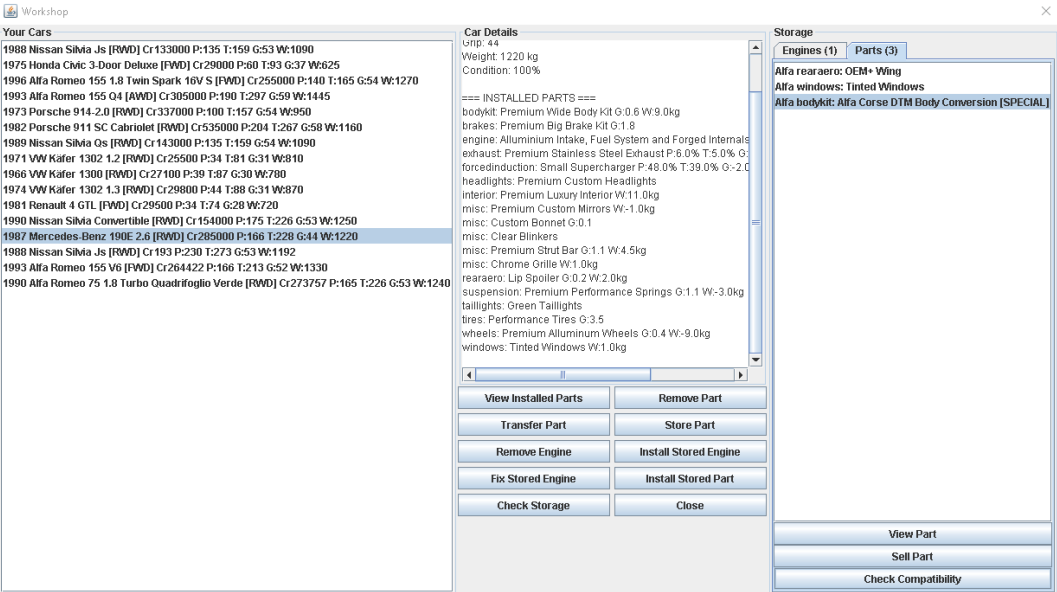
Task: Click the Java app icon in the title bar
Action: 10,11
